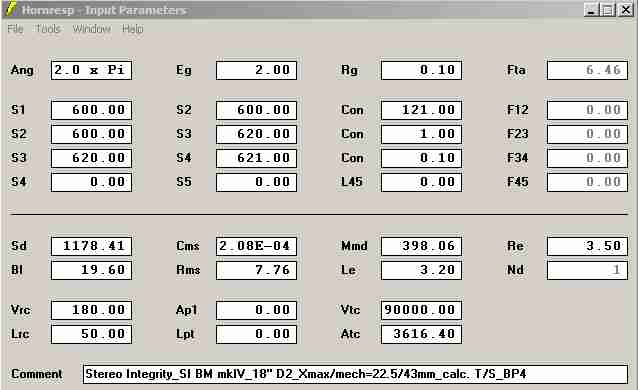Image resolution: width=638 pixels, height=390 pixels.
Task: Click the Cms field showing 2.08E-04
Action: pos(256,246)
